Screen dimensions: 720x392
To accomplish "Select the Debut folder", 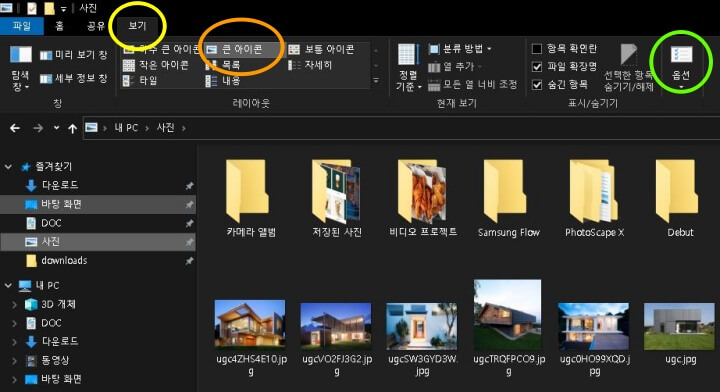I will pos(680,198).
